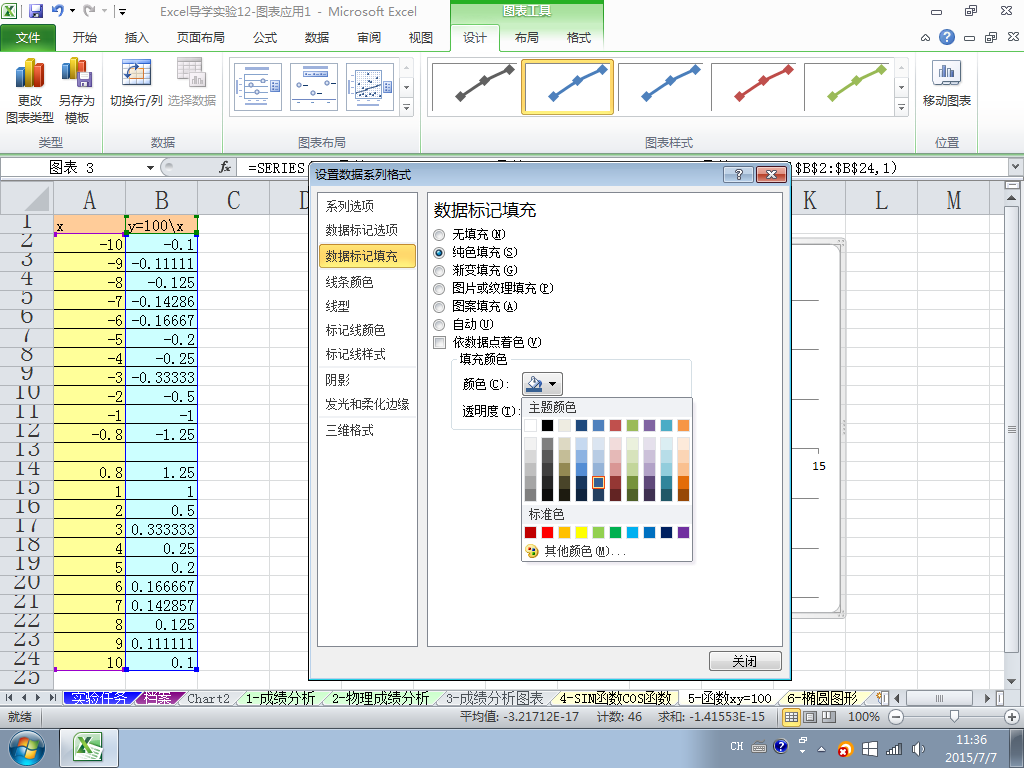
Task: Minimize the ribbon with caret icon
Action: click(925, 38)
